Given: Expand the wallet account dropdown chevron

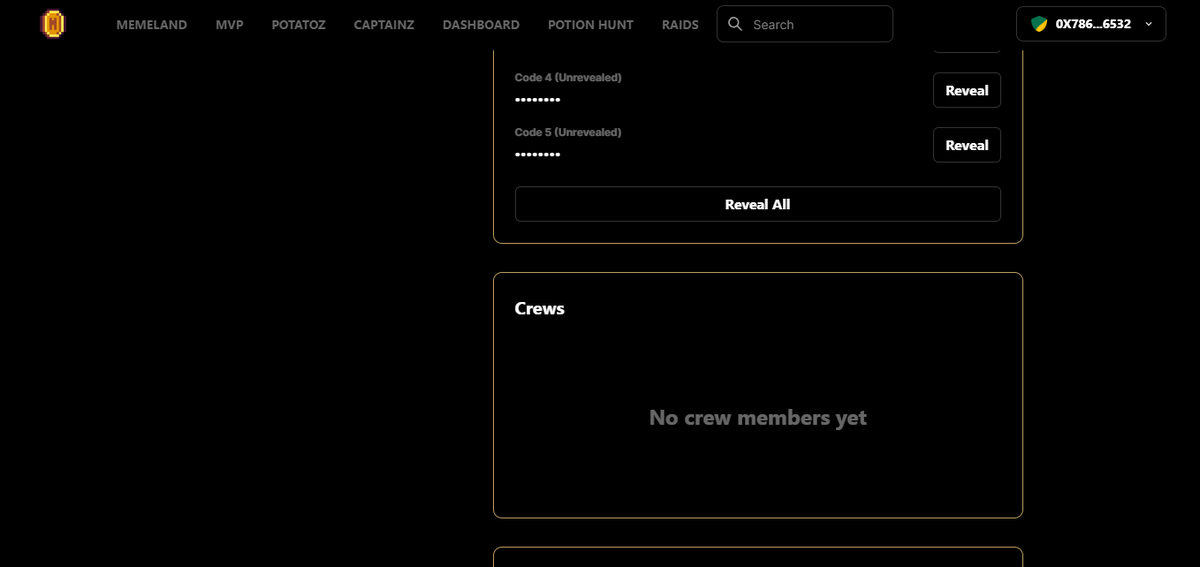Looking at the screenshot, I should [1148, 24].
